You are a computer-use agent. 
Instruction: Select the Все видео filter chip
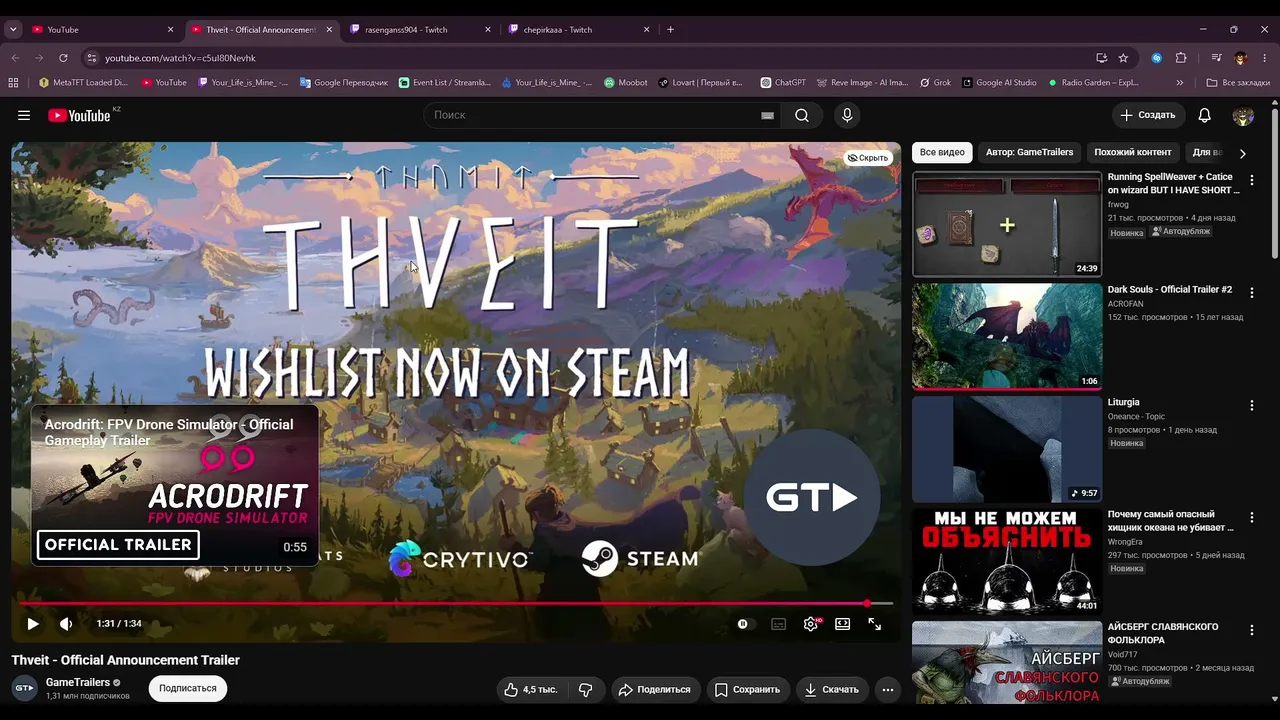pos(942,152)
